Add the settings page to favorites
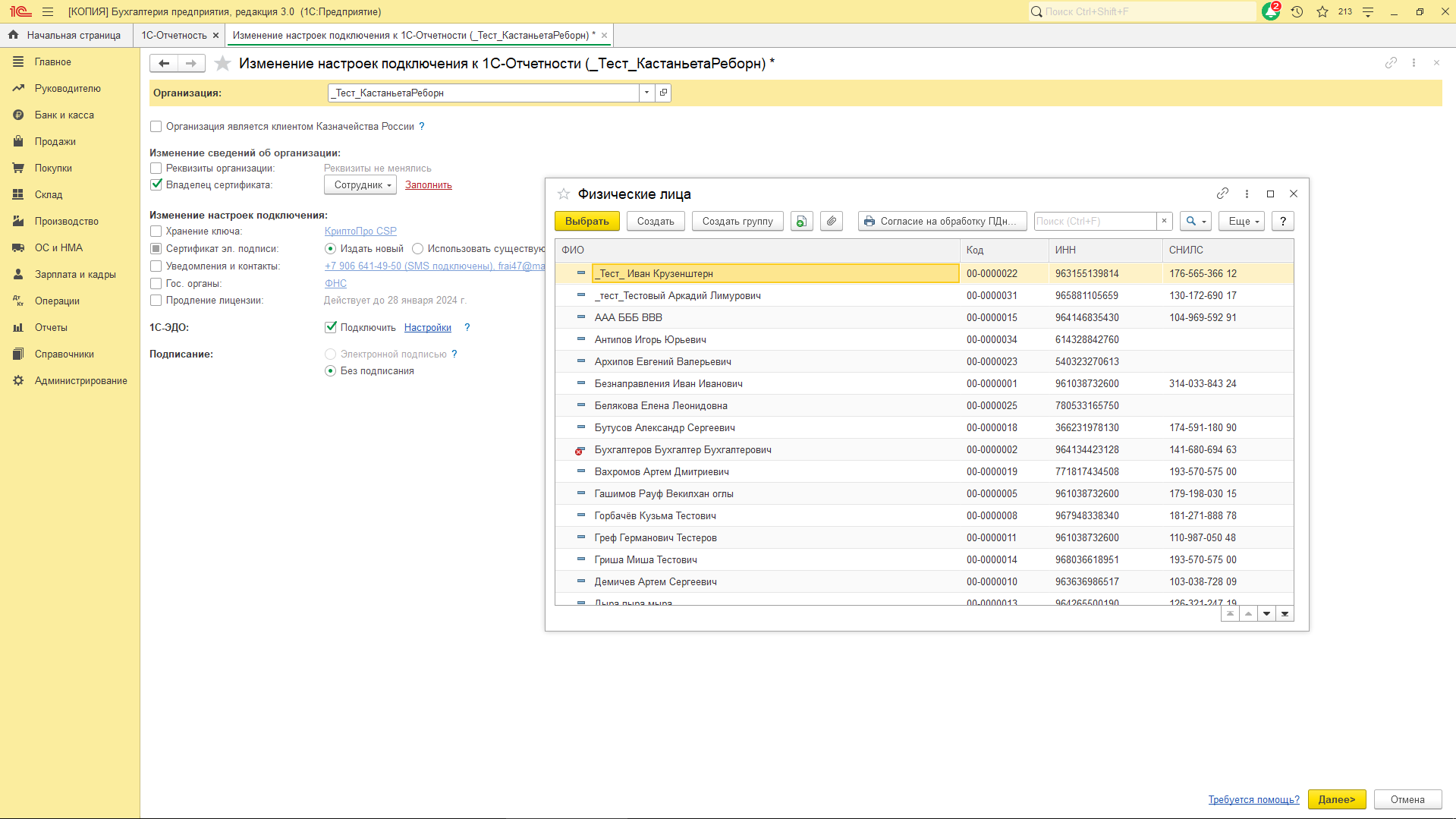 (x=222, y=63)
